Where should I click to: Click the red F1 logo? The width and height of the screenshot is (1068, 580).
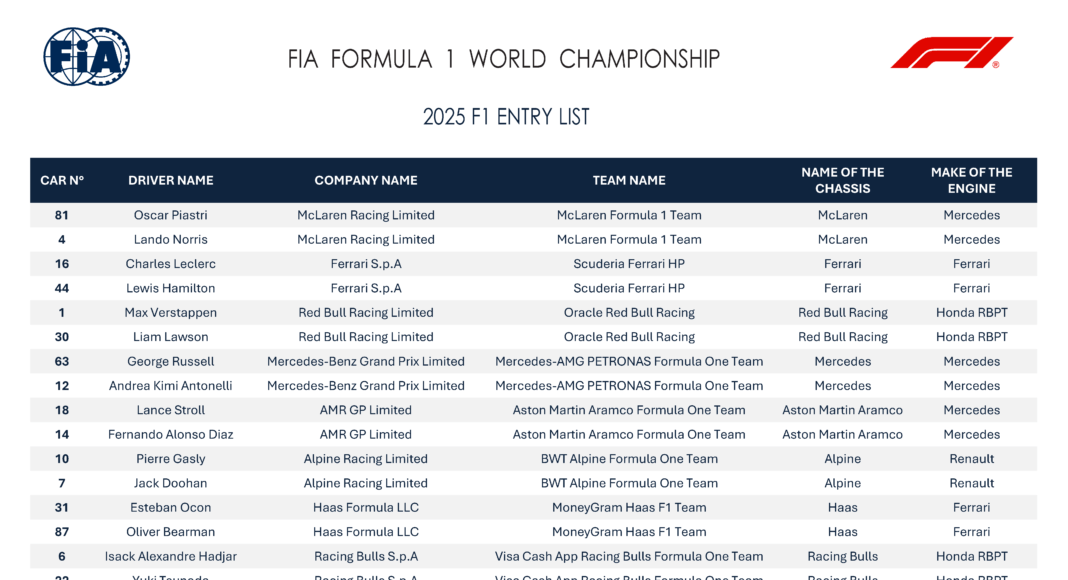951,53
